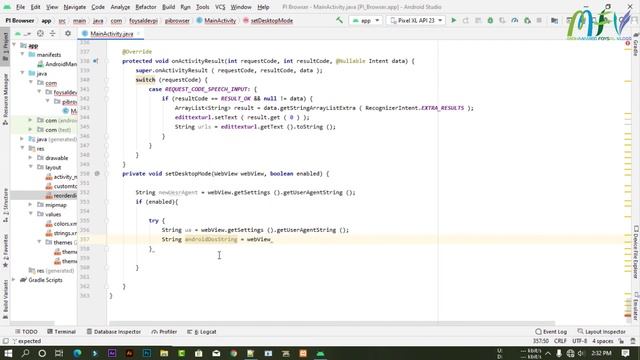Viewport: 640px width, 360px height.
Task: Open the device dropdown 'Pixel XL API 23'
Action: [416, 20]
